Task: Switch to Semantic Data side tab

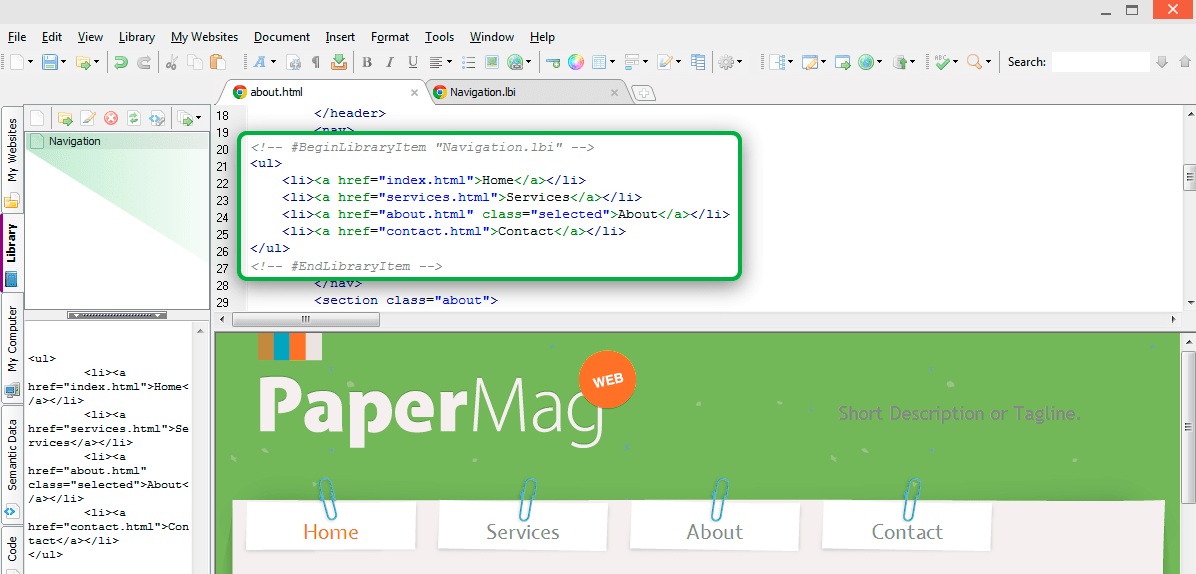Action: 11,466
